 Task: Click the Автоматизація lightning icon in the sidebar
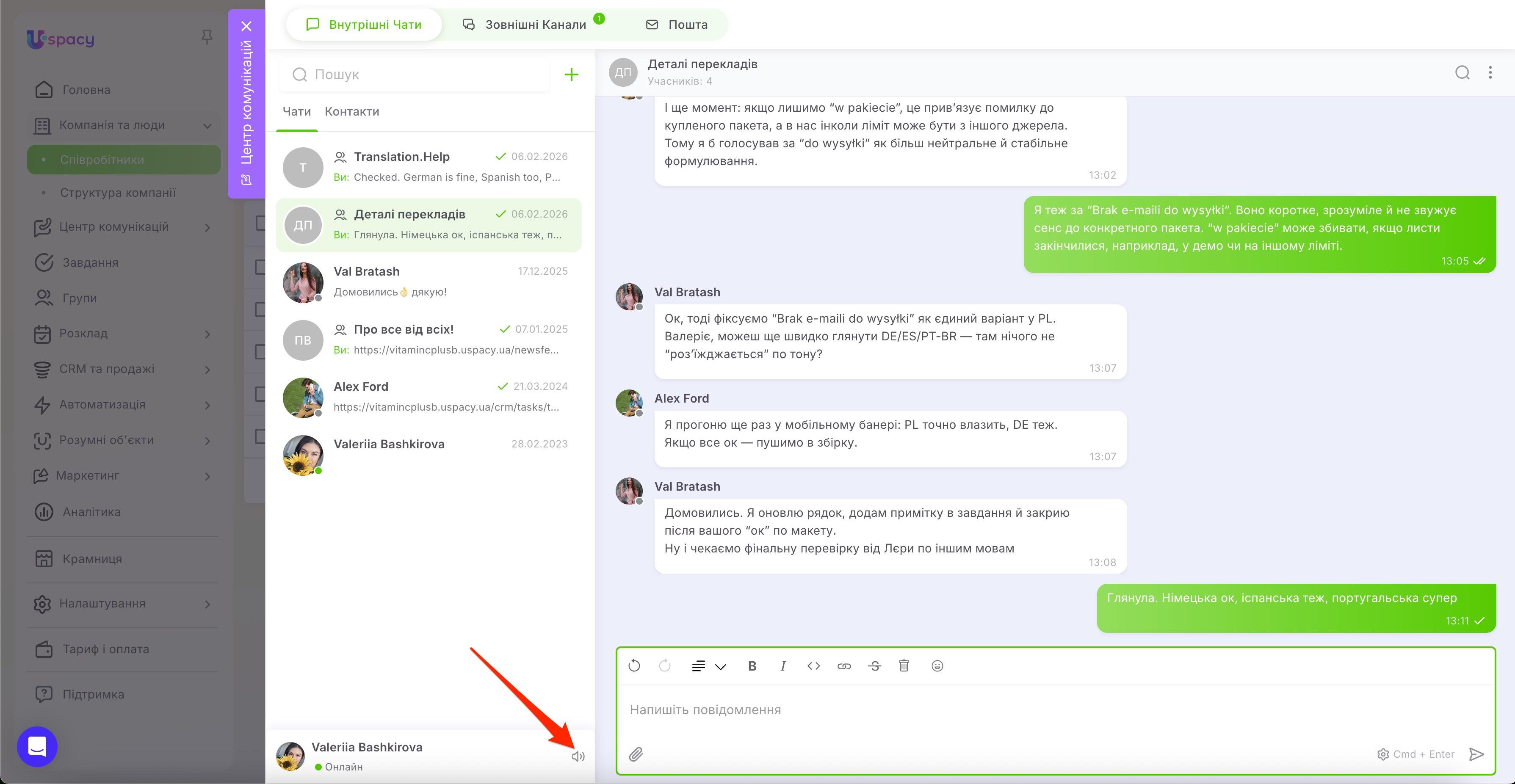(42, 405)
